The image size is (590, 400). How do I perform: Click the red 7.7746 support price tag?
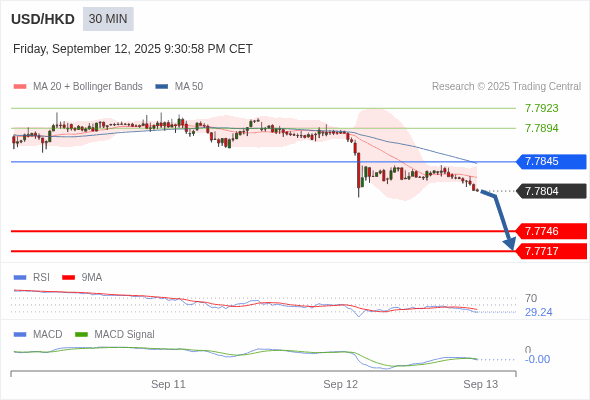pyautogui.click(x=552, y=231)
